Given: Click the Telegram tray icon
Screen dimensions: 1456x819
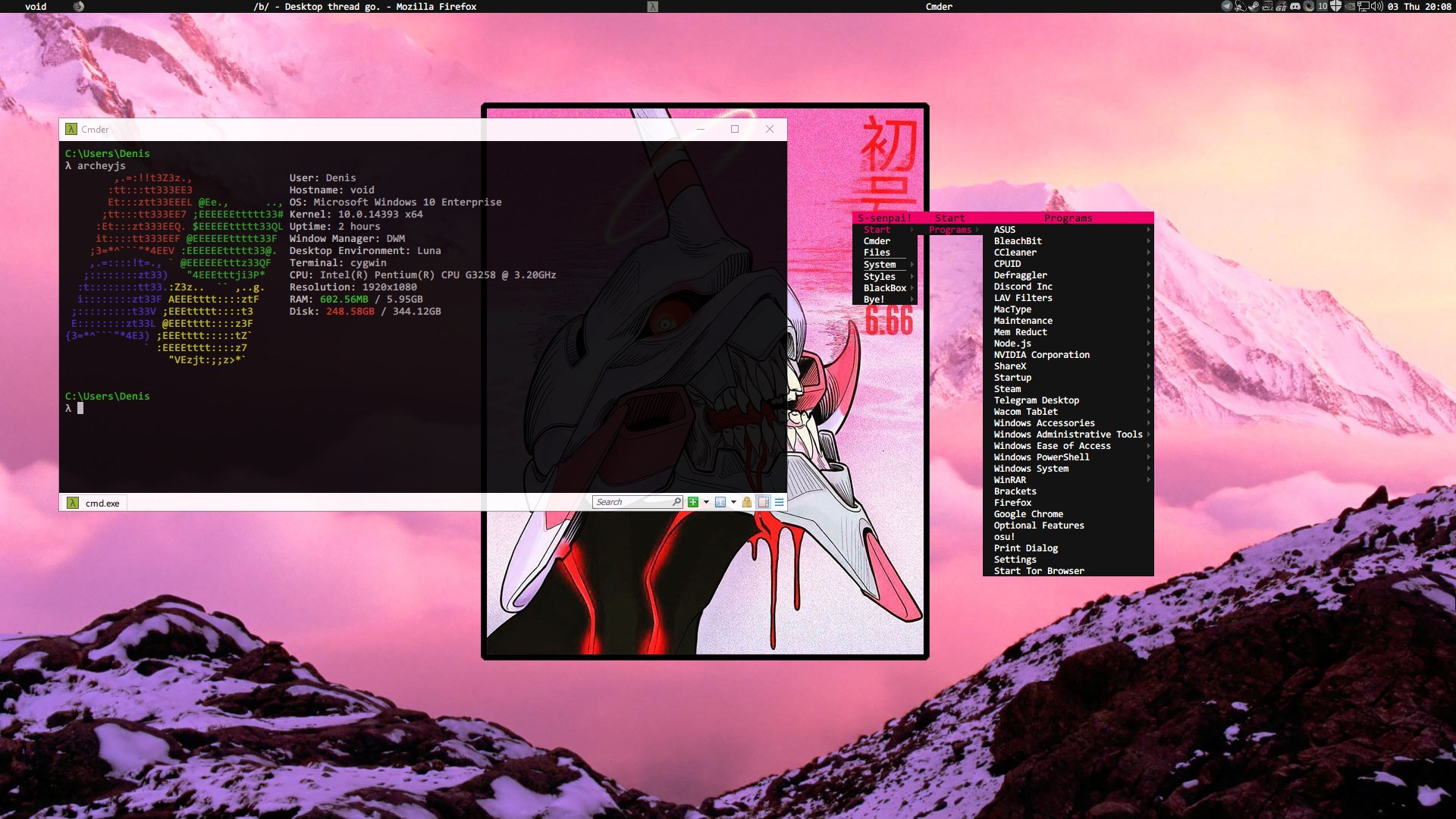Looking at the screenshot, I should 1227,6.
